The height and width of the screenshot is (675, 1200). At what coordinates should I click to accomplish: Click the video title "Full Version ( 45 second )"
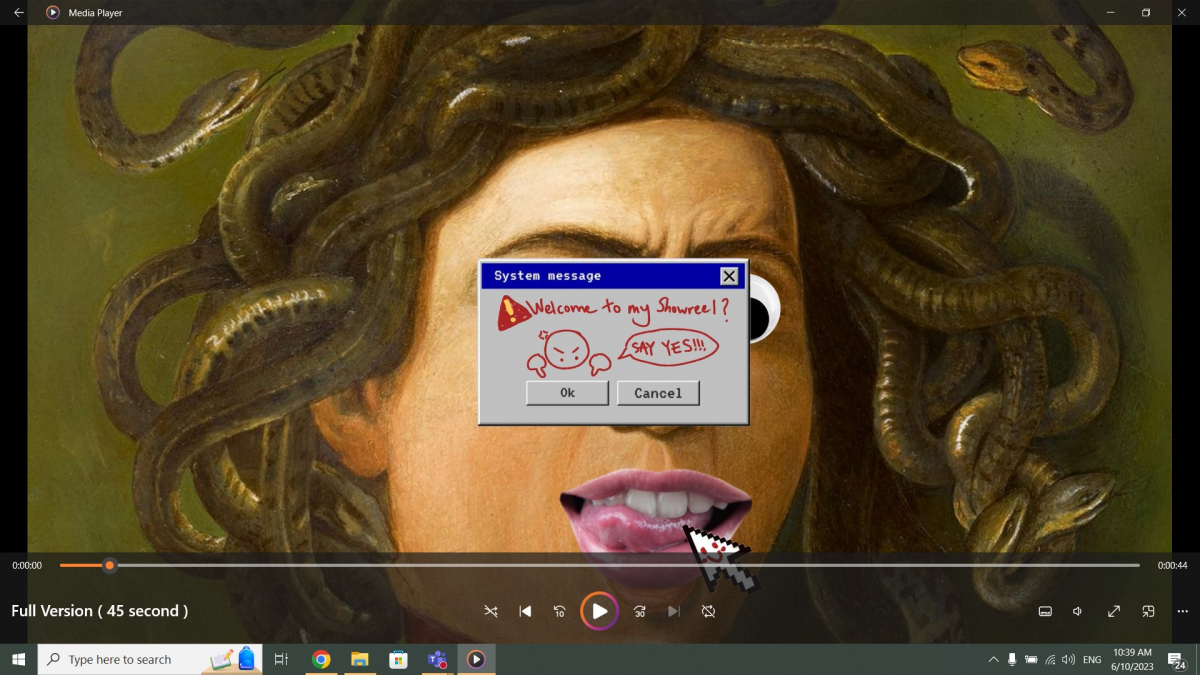tap(100, 611)
